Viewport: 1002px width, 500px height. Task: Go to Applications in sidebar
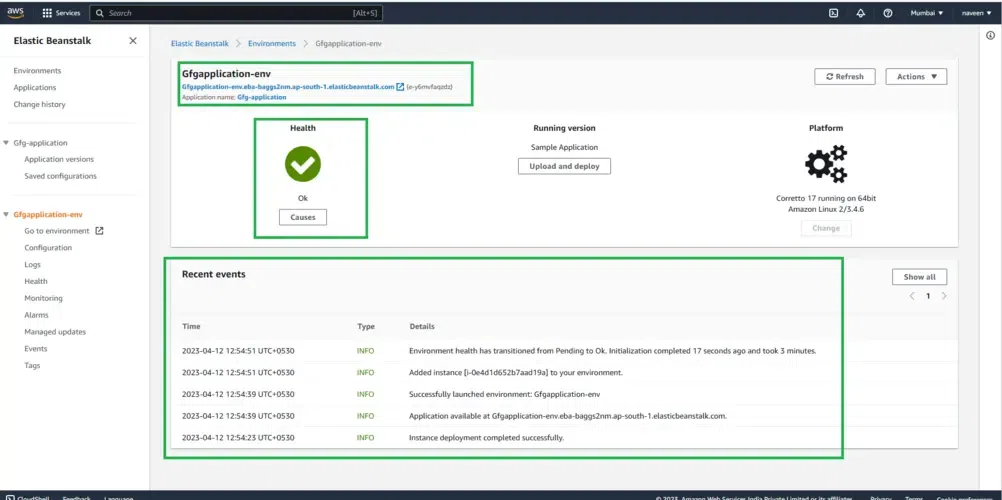click(35, 88)
